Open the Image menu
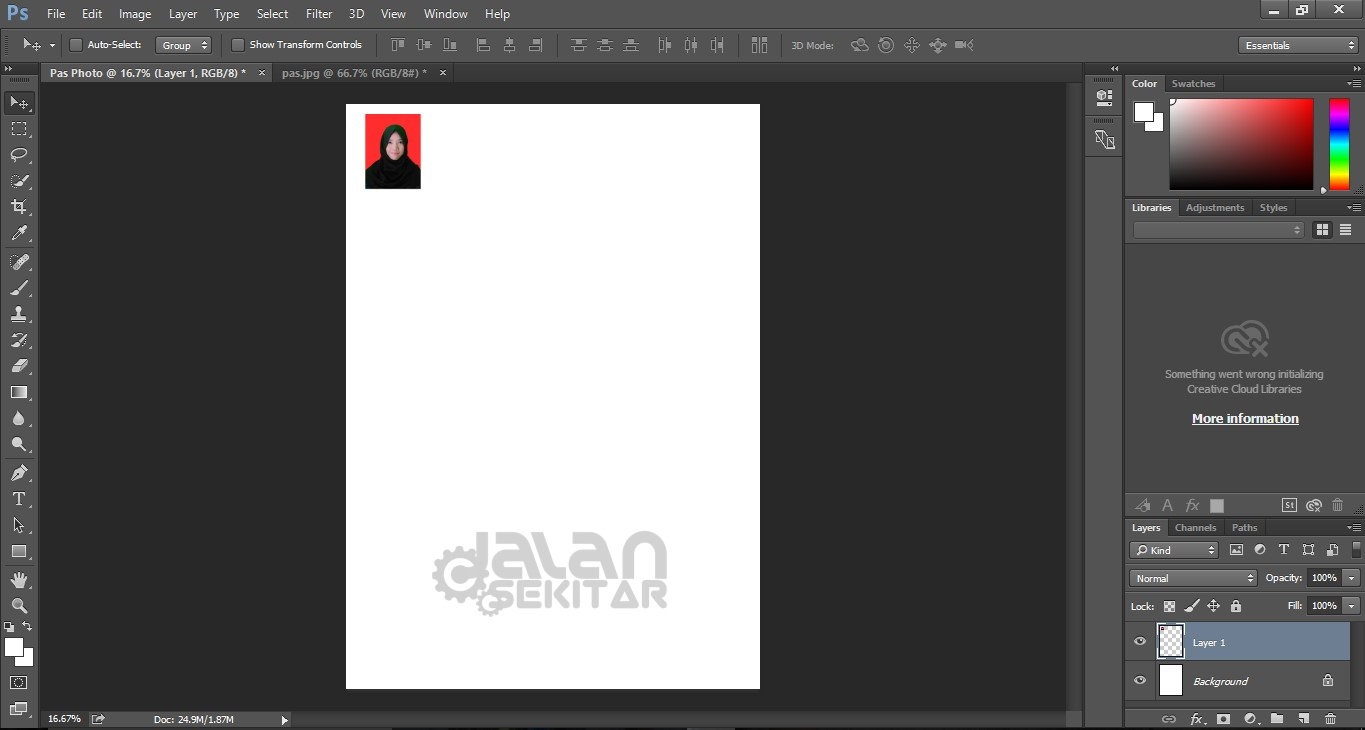The image size is (1365, 730). coord(135,14)
